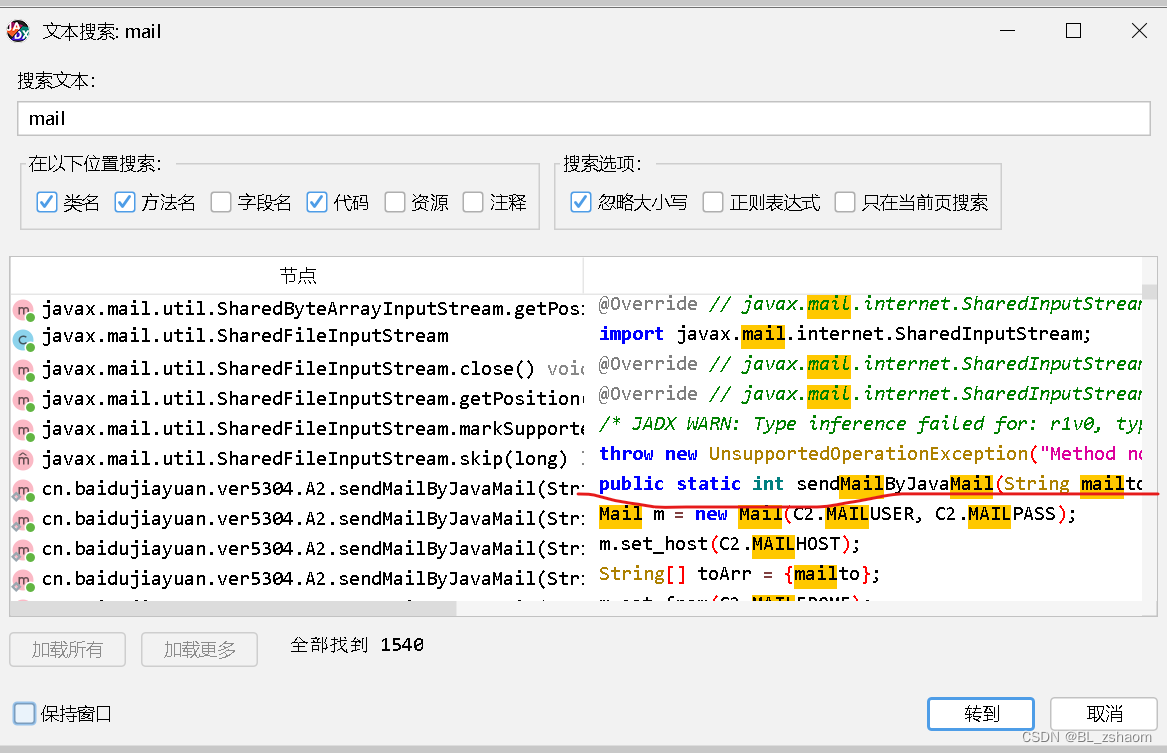The image size is (1167, 753).
Task: Select code line import javax.mail.internet.SharedInputStream
Action: pos(845,334)
